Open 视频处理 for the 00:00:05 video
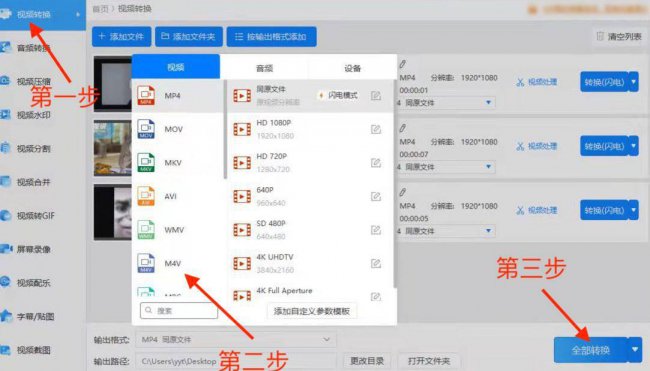This screenshot has height=371, width=650. (537, 211)
